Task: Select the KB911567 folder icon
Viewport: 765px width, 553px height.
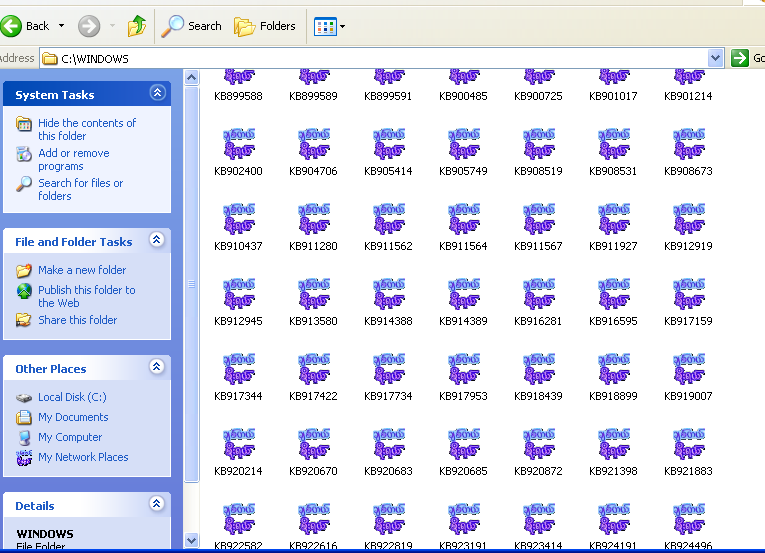Action: [x=539, y=219]
